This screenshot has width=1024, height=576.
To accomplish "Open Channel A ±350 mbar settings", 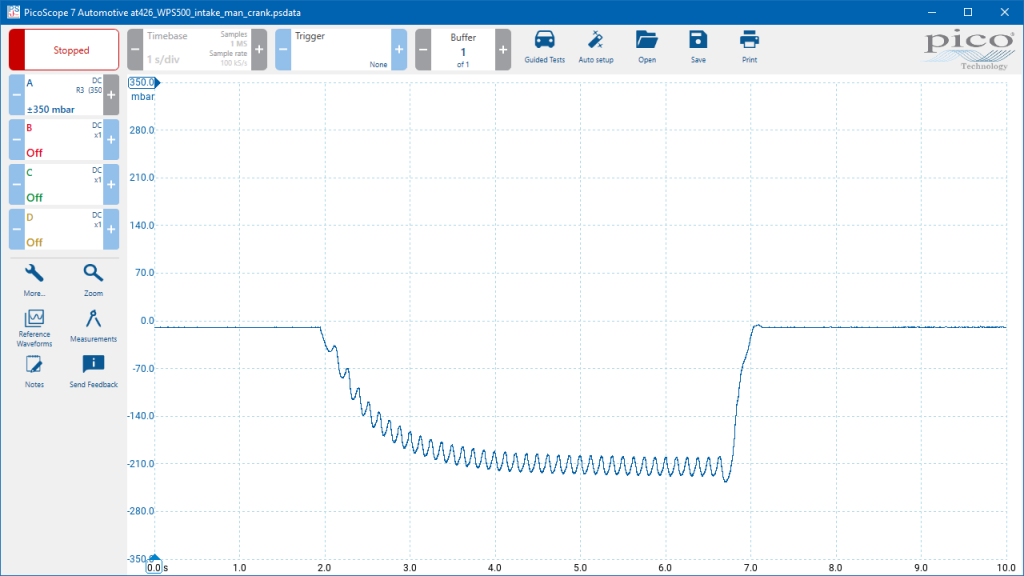I will coord(64,95).
